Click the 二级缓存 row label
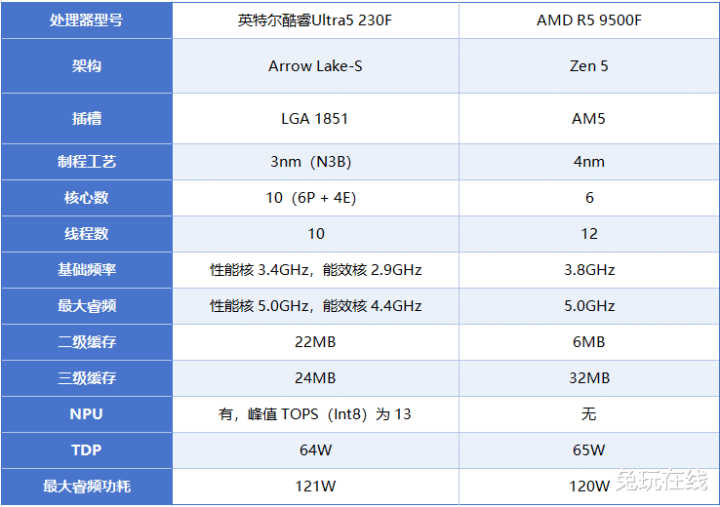Screen dimensions: 720x507 click(87, 342)
